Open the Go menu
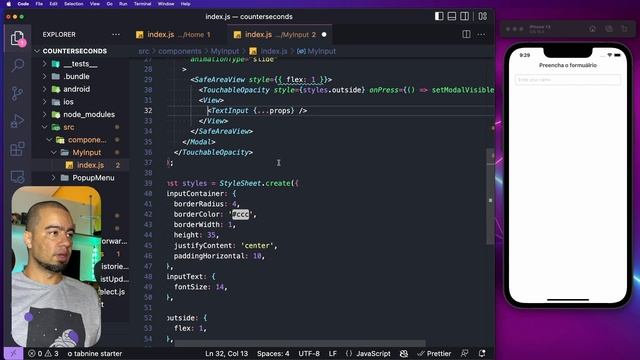The height and width of the screenshot is (360, 640). pos(109,4)
